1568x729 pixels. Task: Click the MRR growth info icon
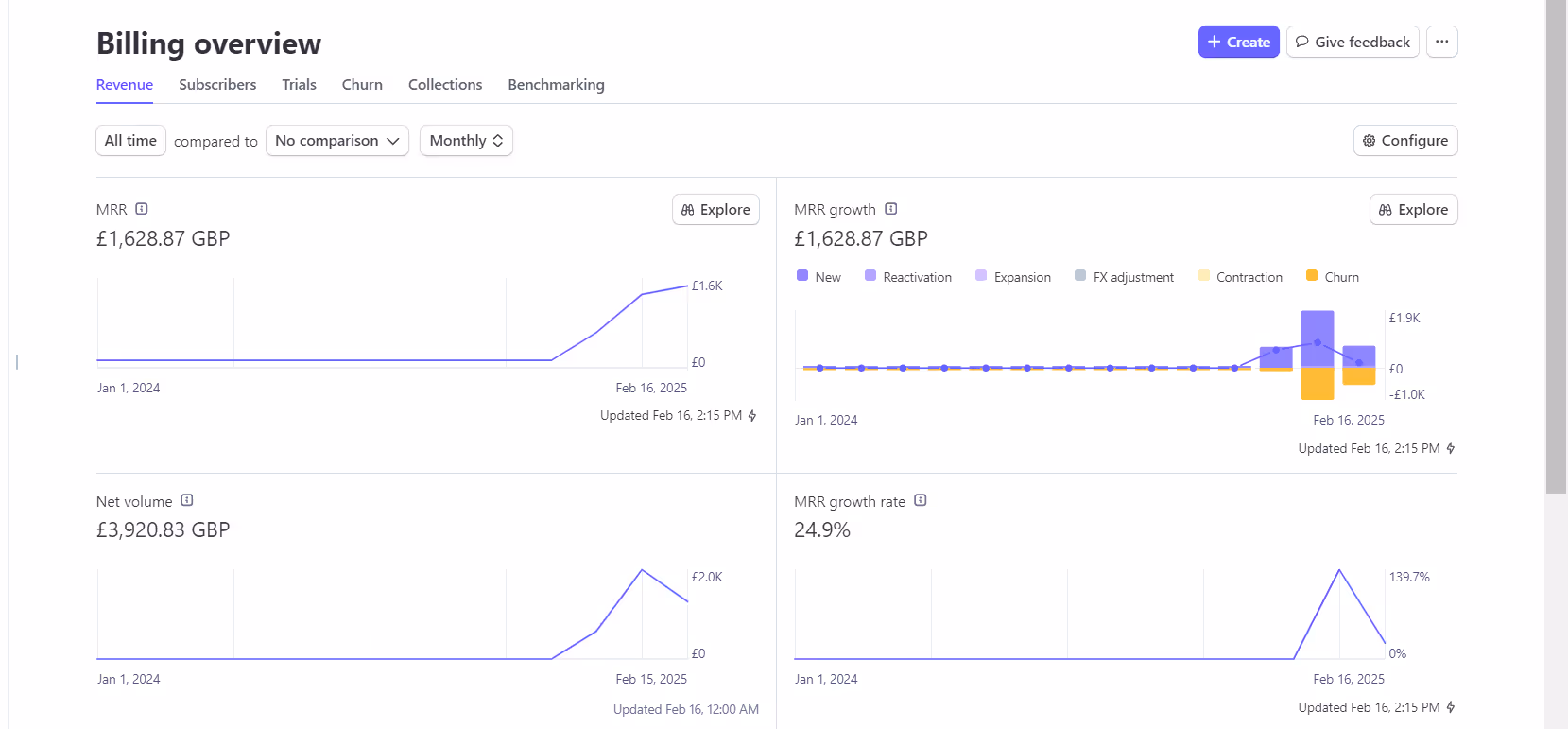coord(890,209)
